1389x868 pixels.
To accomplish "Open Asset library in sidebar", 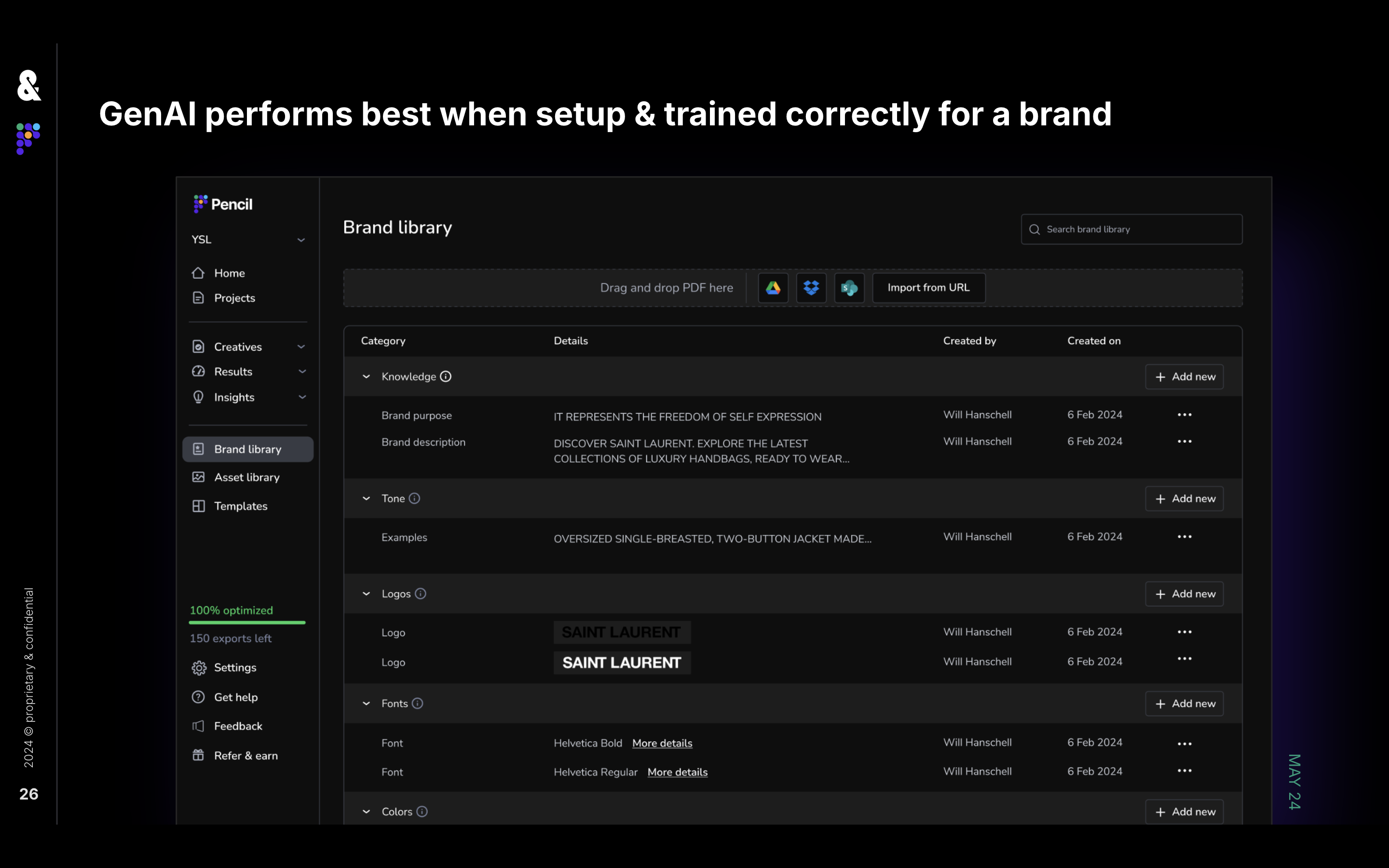I will (247, 477).
